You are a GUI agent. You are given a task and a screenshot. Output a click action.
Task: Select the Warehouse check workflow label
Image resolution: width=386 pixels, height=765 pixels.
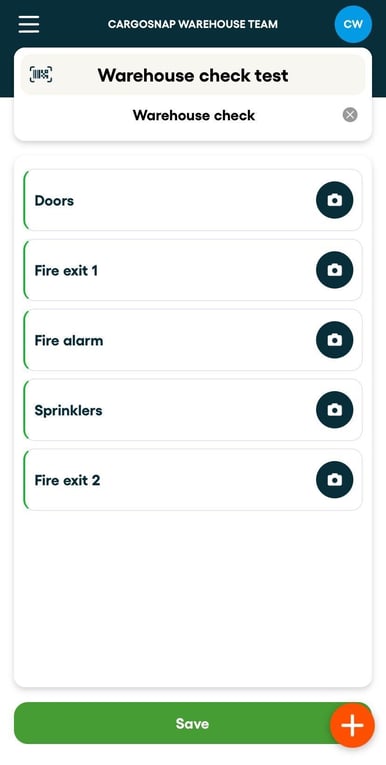click(x=194, y=116)
